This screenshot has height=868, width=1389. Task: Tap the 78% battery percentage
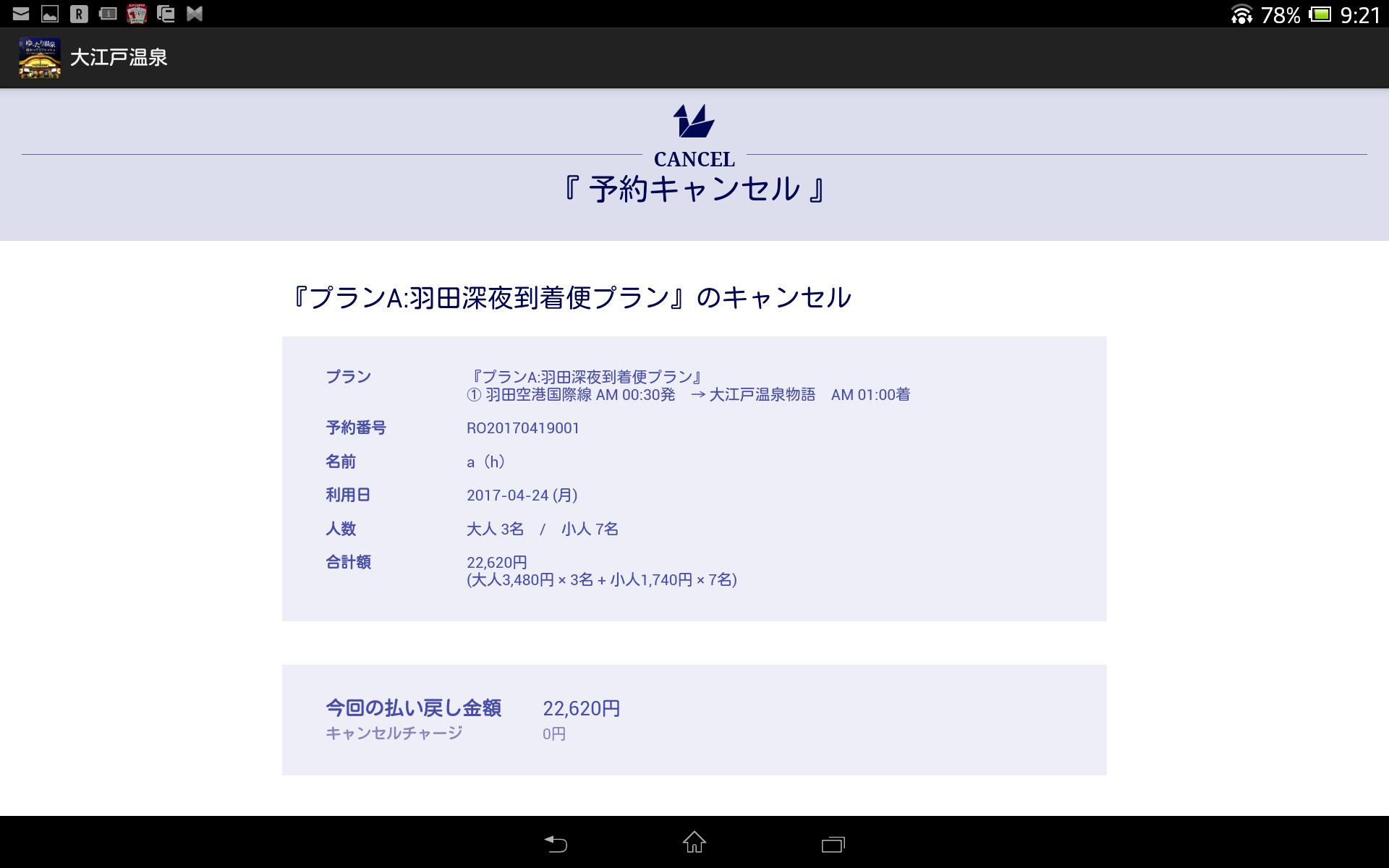tap(1280, 15)
